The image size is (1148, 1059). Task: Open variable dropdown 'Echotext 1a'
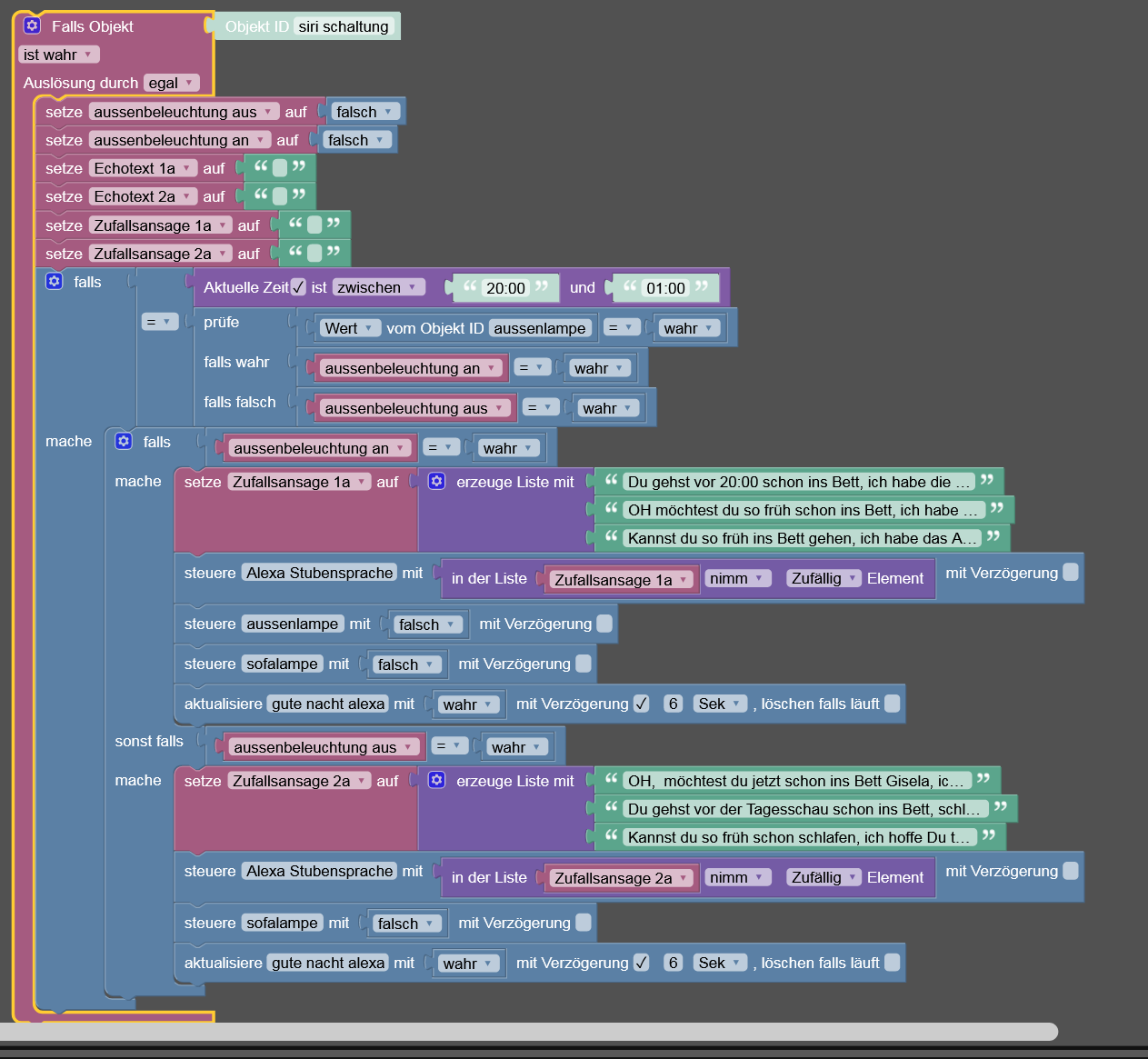tap(143, 168)
